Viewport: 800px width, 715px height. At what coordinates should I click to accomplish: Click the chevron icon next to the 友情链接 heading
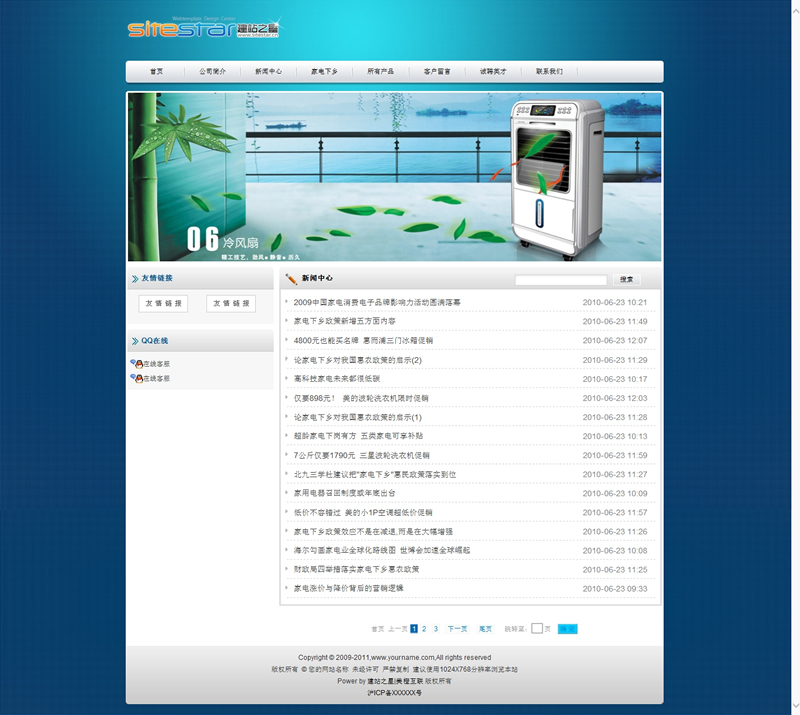(135, 279)
